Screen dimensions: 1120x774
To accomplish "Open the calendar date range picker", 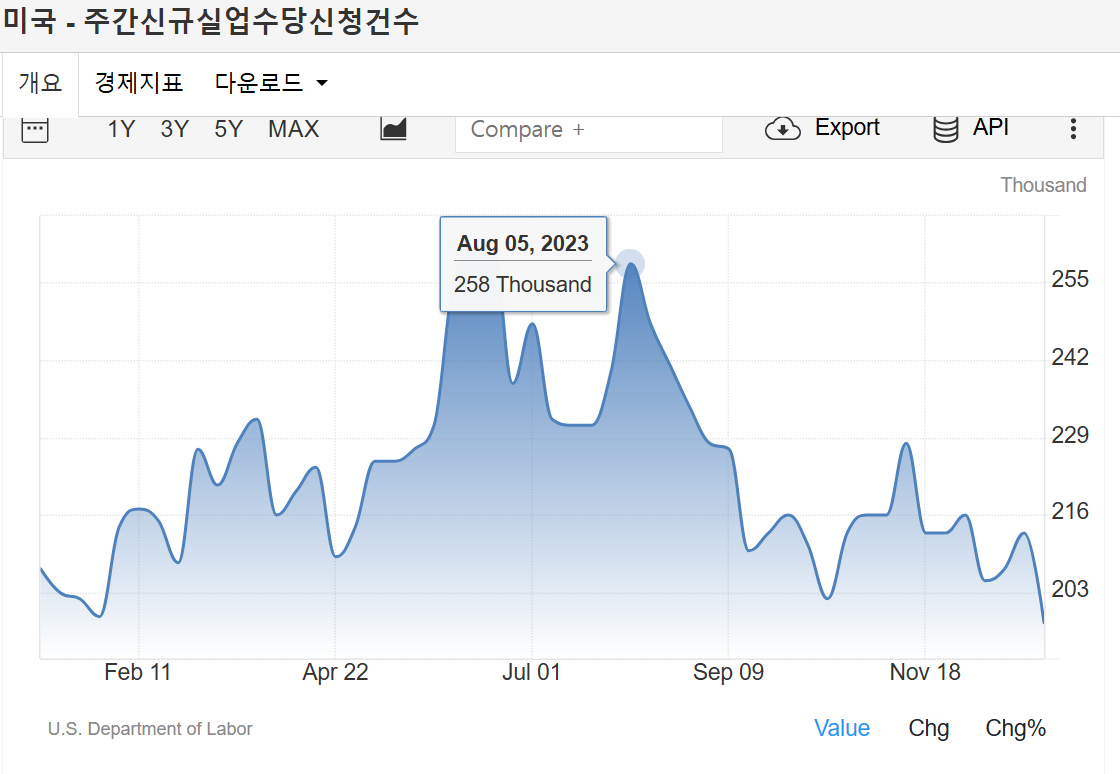I will (x=34, y=130).
